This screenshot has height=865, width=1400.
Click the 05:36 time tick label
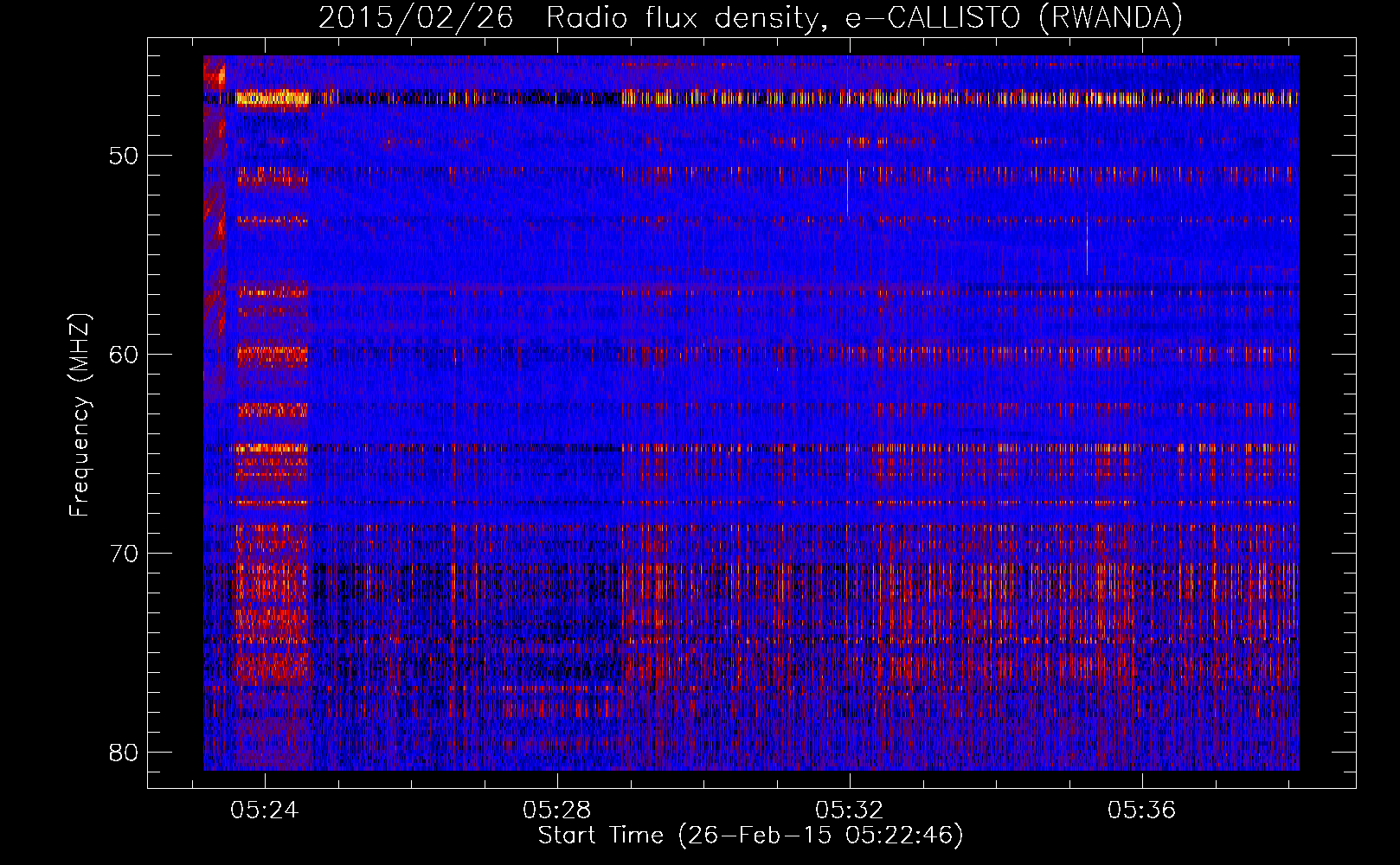[x=1142, y=810]
